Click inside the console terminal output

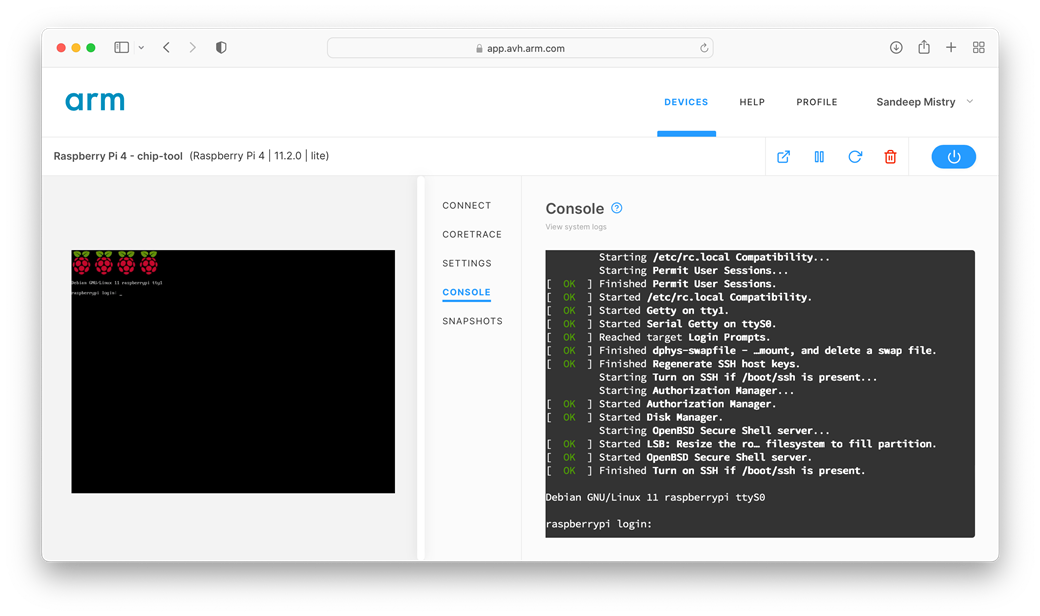[760, 394]
